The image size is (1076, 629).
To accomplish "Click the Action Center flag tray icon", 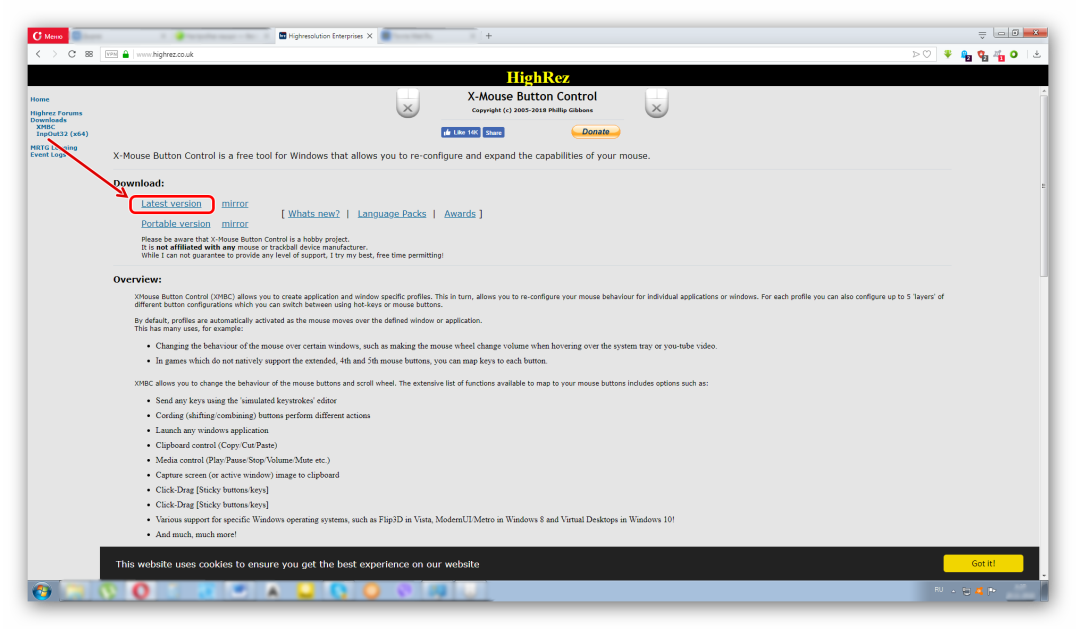I will (x=992, y=591).
